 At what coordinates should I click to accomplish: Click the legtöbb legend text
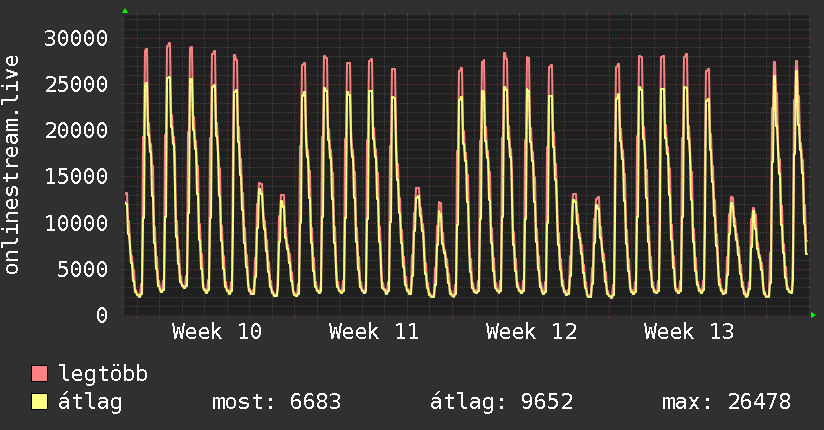click(x=104, y=374)
